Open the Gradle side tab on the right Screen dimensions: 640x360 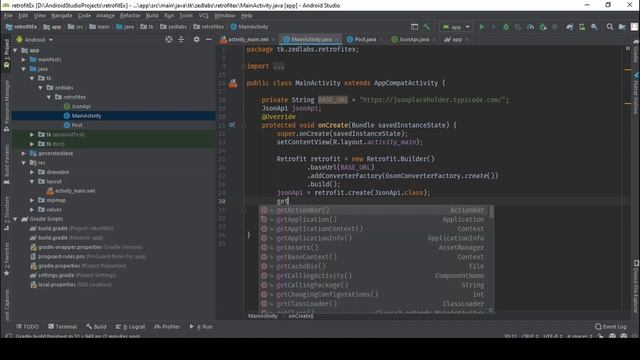coord(636,51)
